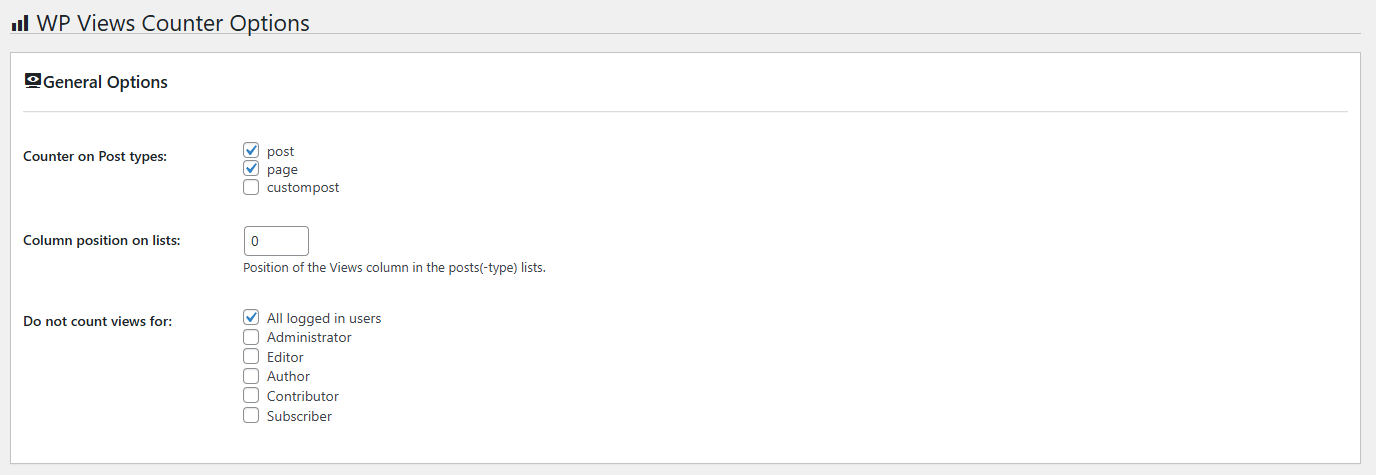Click the General Options section title
The image size is (1376, 475).
click(x=105, y=82)
